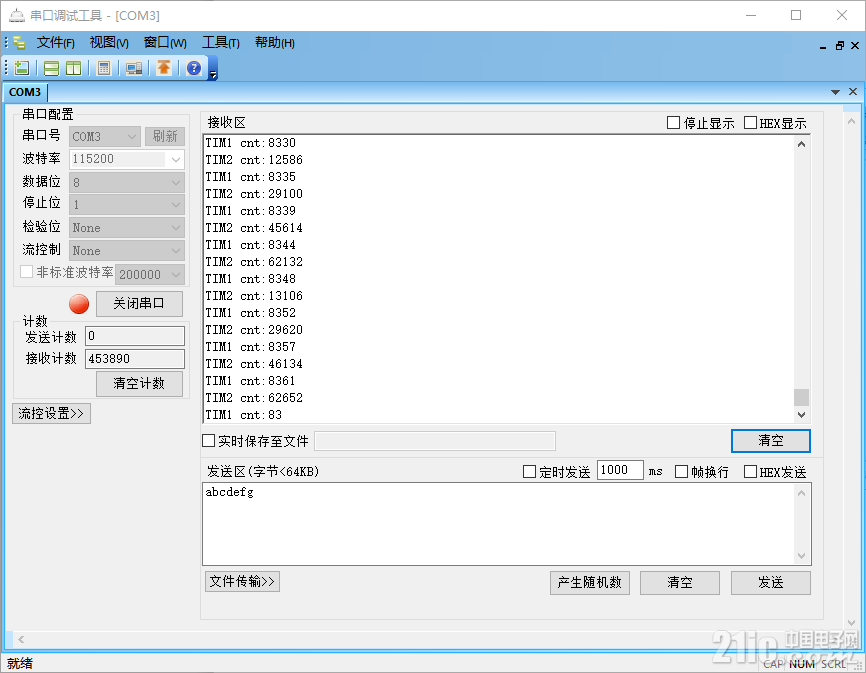The width and height of the screenshot is (866, 673).
Task: Enable 定时发送 checkbox
Action: [529, 471]
